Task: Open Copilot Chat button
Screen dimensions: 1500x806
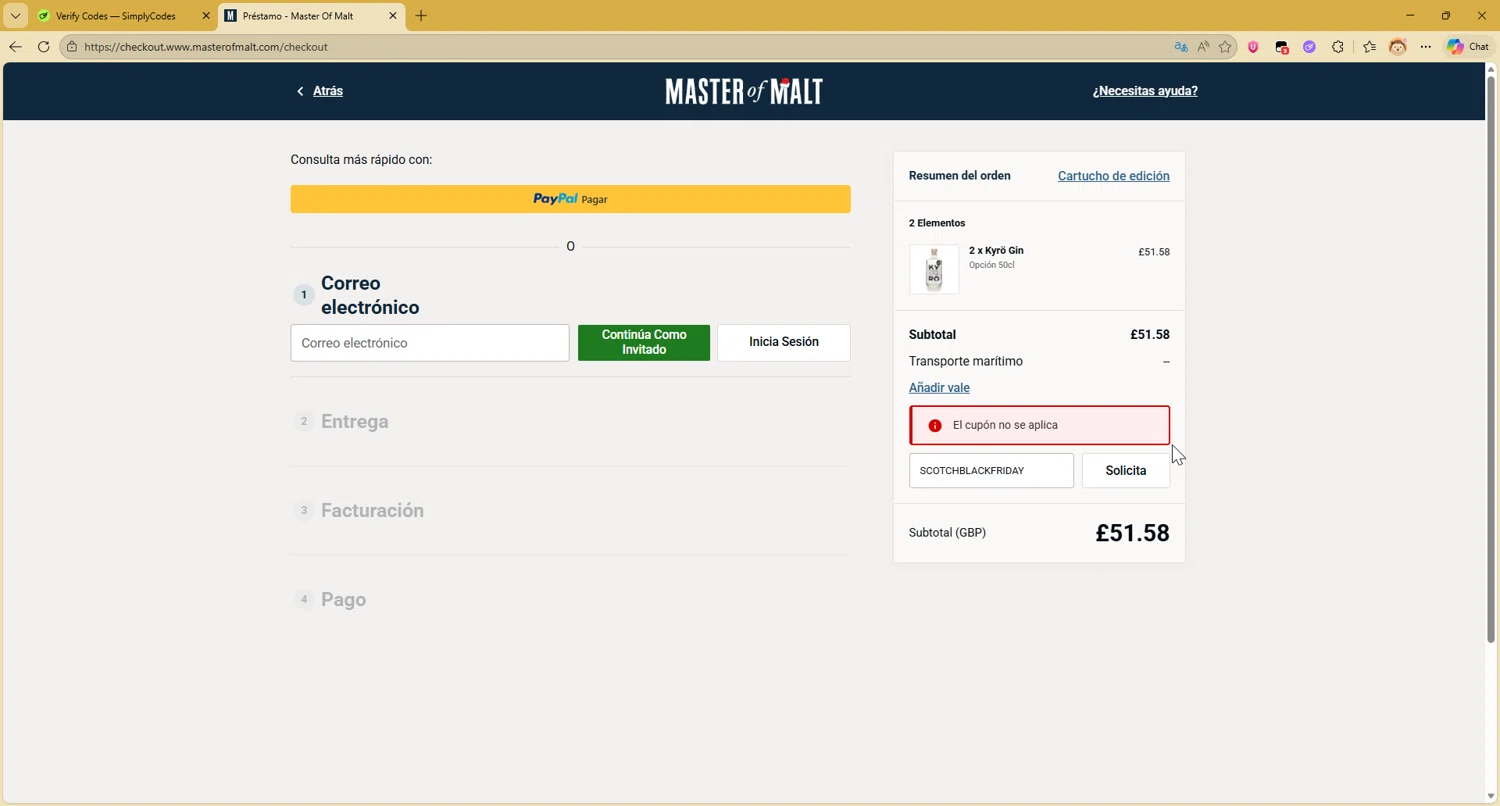Action: point(1468,47)
